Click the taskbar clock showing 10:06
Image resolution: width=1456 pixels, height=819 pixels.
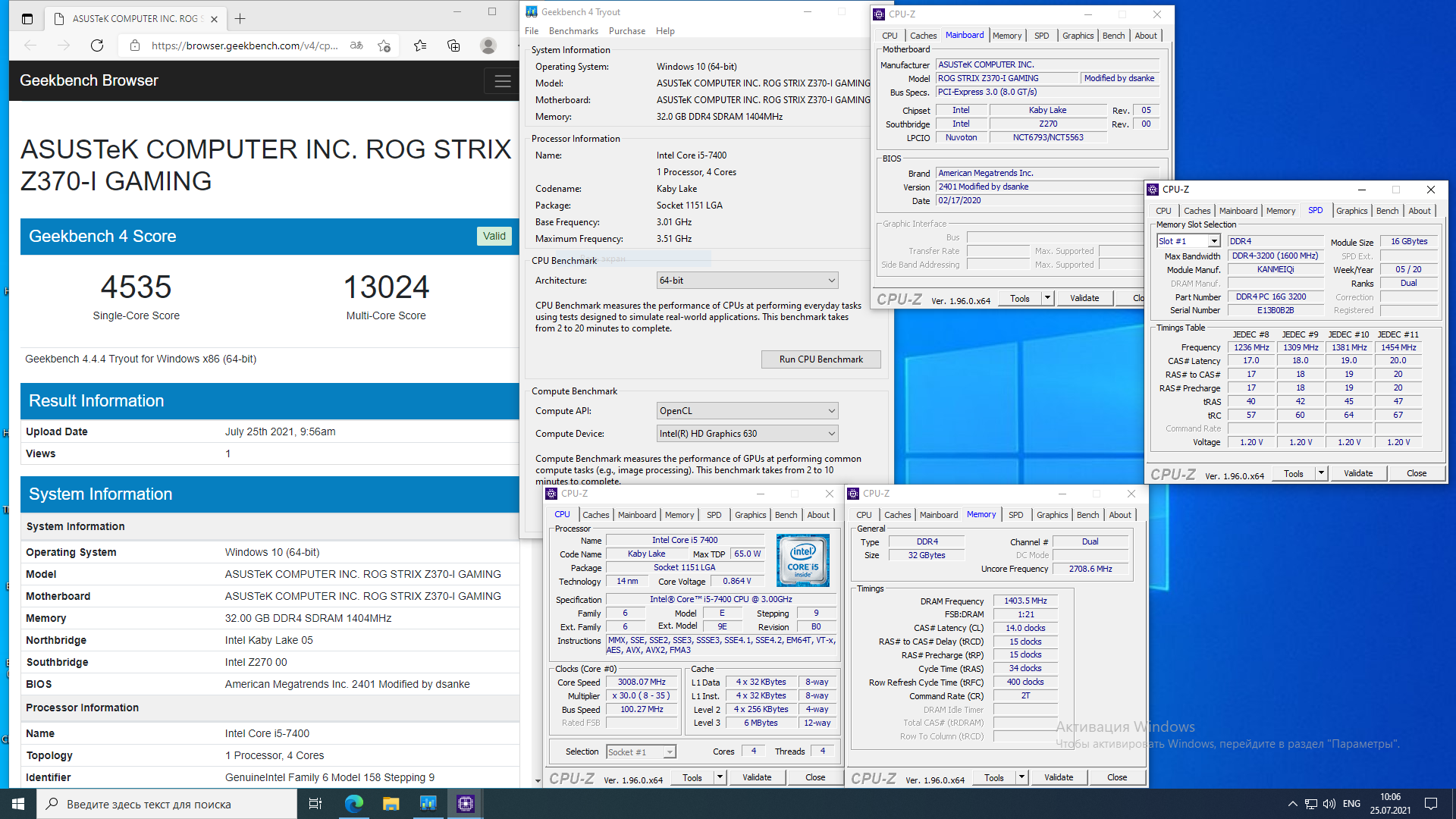coord(1391,804)
